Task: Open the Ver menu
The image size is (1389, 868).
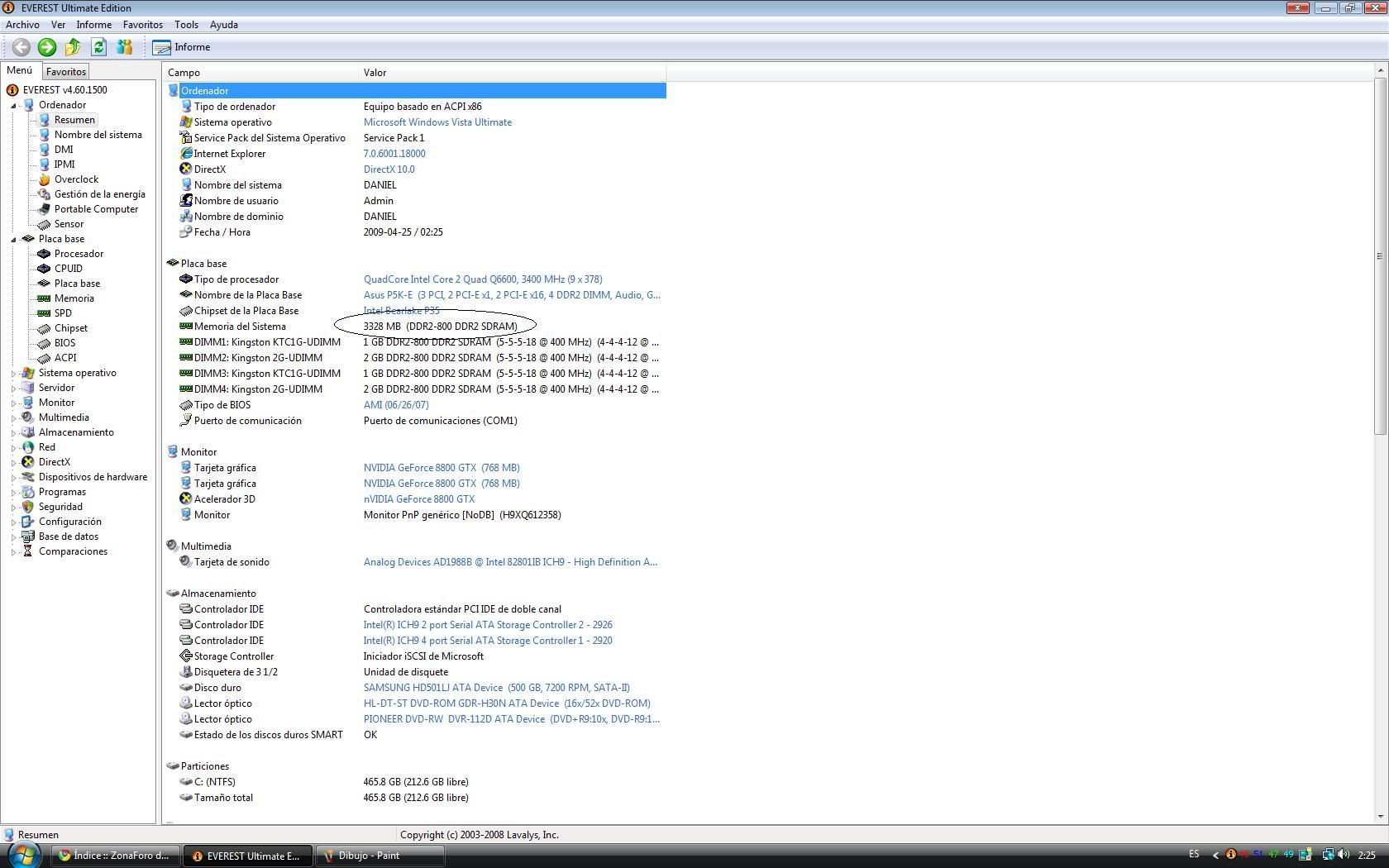Action: coord(58,25)
